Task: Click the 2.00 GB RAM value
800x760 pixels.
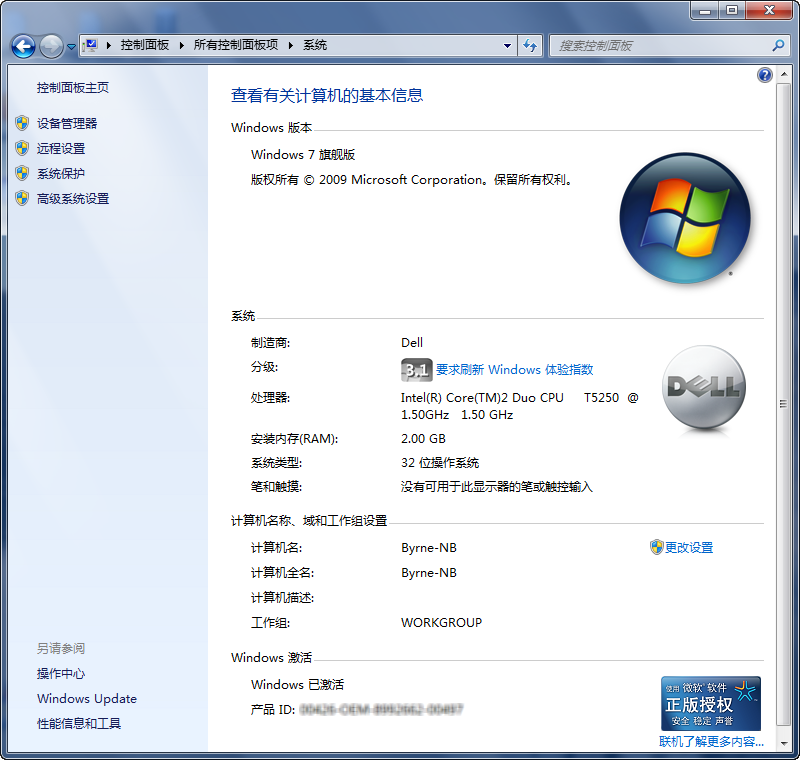Action: 423,439
